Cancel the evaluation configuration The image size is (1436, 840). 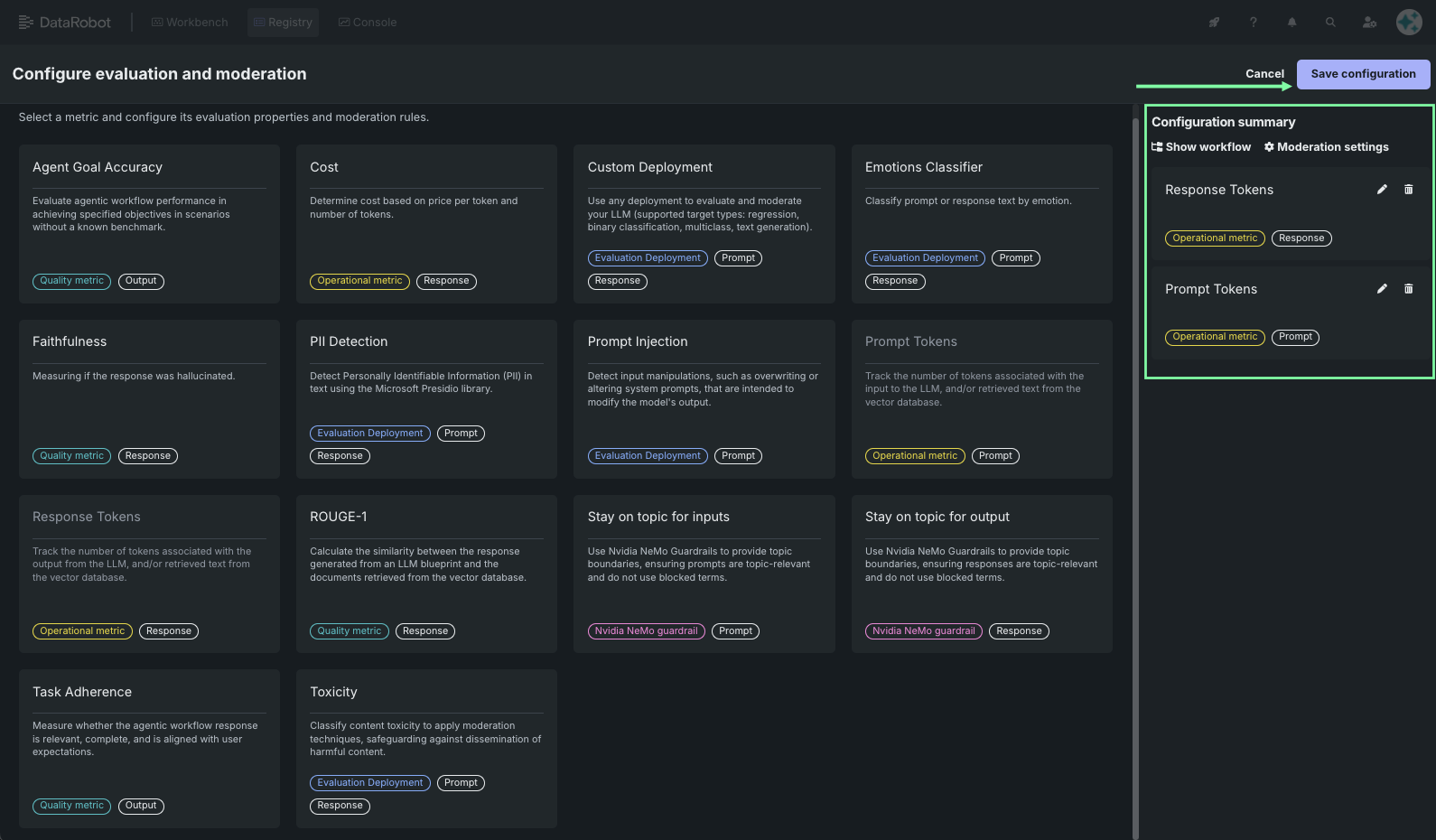click(x=1264, y=74)
